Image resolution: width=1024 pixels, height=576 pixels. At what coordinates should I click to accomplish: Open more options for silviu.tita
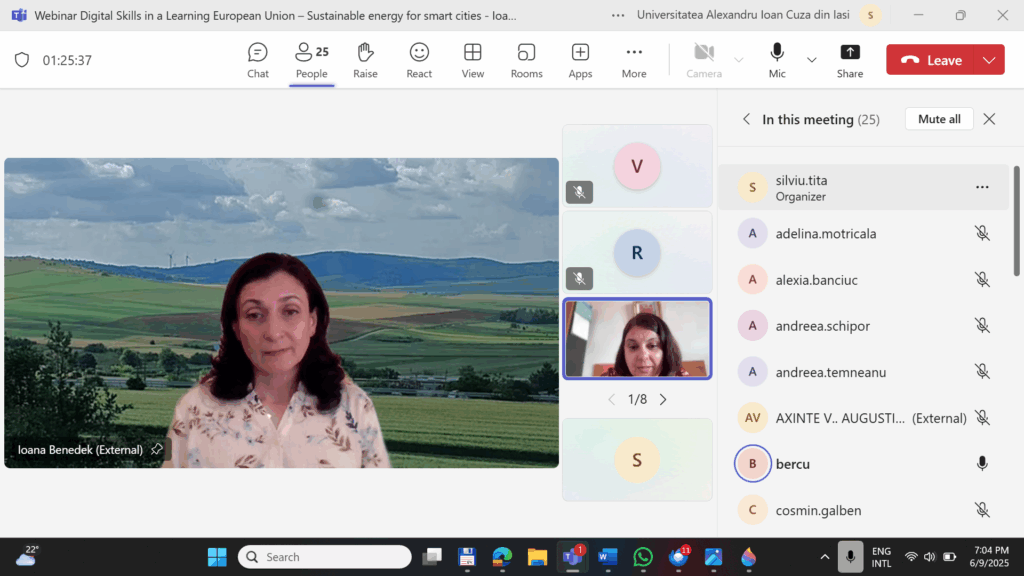click(982, 187)
